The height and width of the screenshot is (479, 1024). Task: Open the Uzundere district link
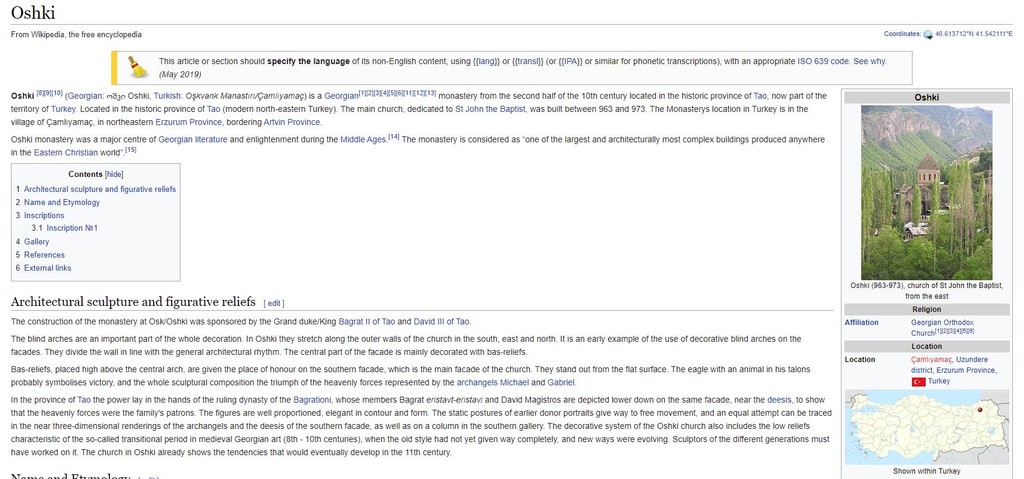click(950, 365)
